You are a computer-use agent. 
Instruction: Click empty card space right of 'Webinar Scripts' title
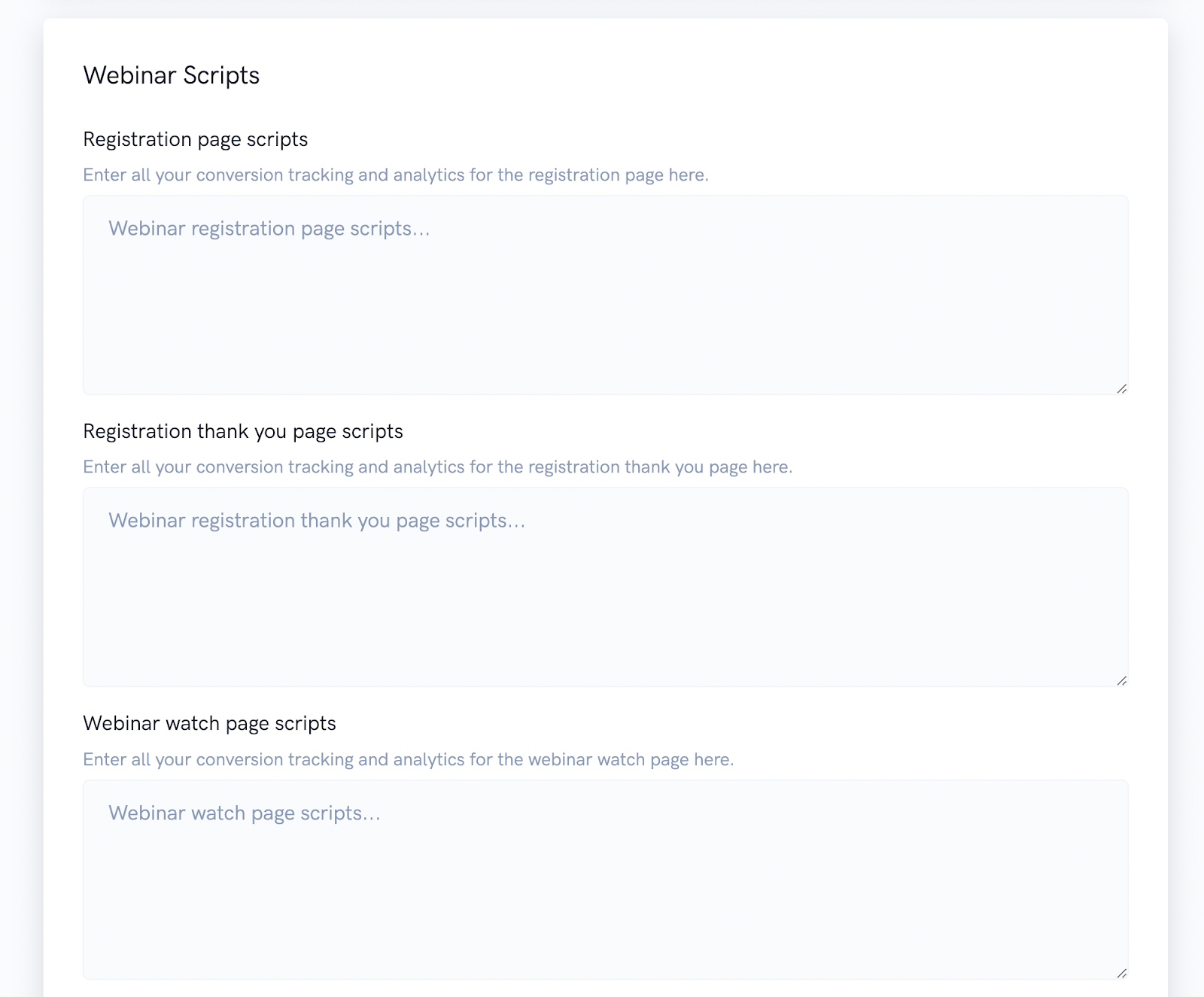[x=677, y=75]
